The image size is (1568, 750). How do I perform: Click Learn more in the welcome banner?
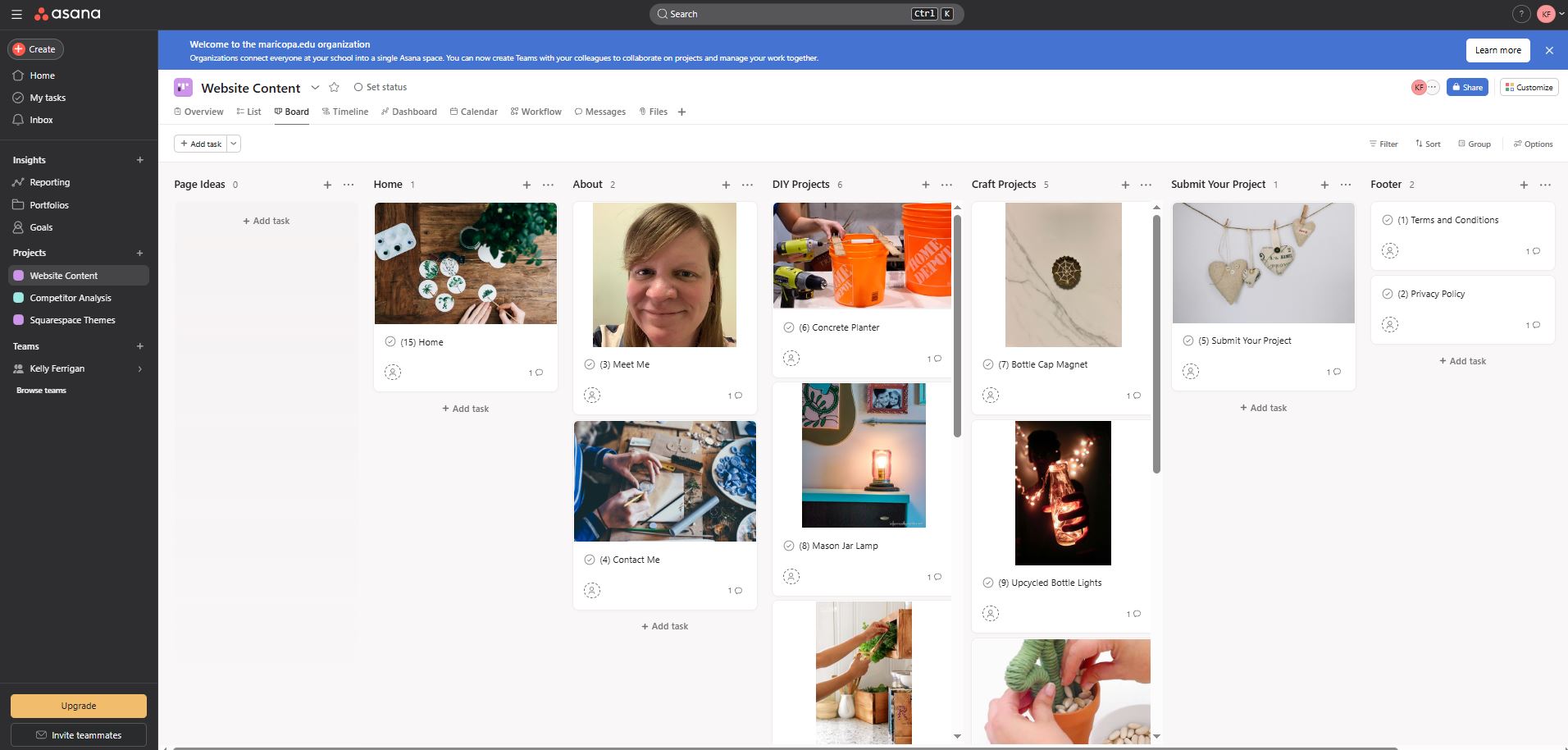click(1497, 50)
